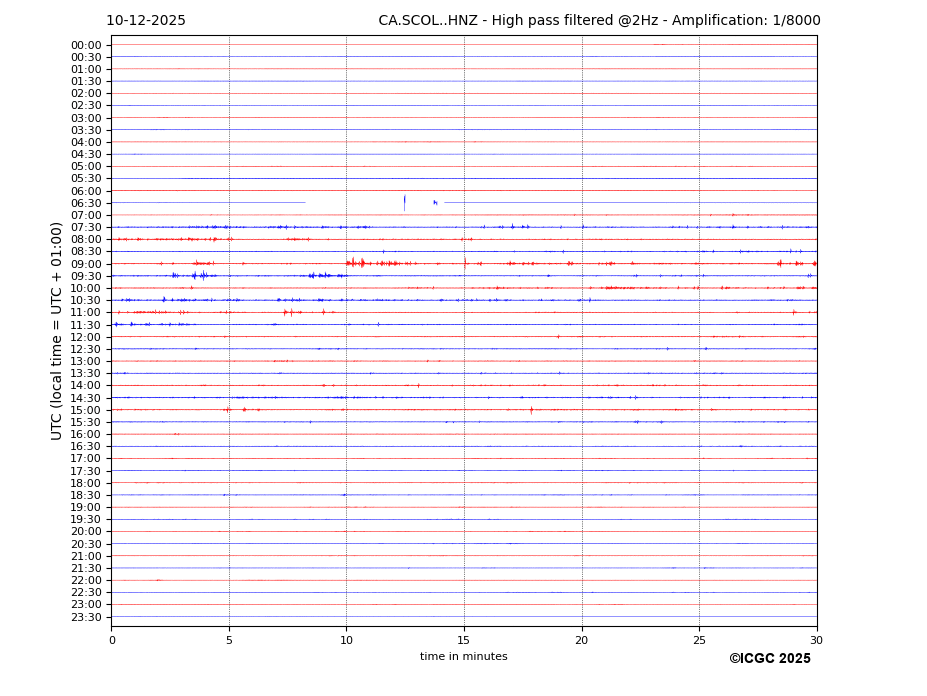
Task: Click the x-axis tick label 15
Action: (464, 640)
